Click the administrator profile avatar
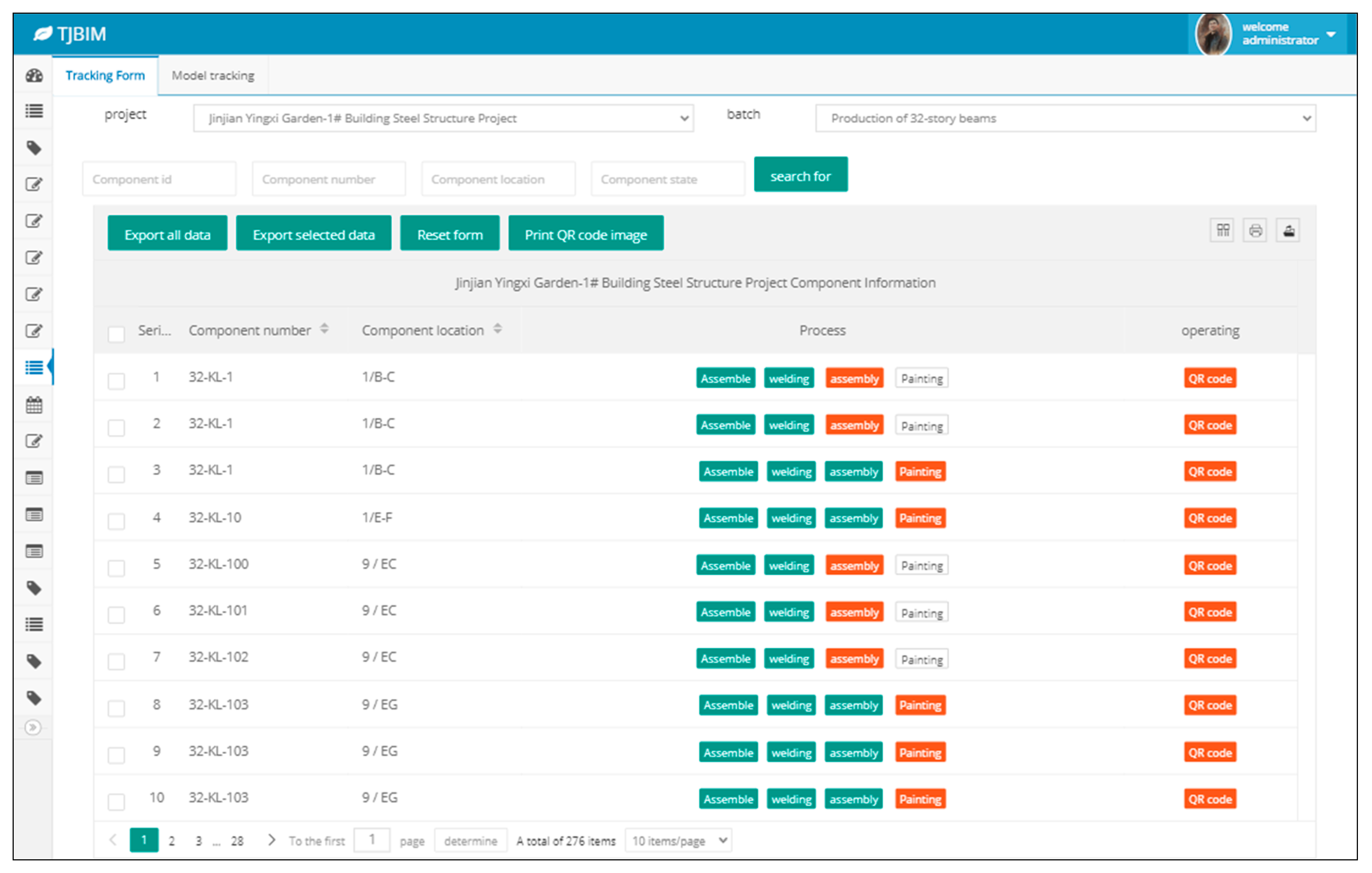Screen dimensions: 1372x873 coord(1213,34)
